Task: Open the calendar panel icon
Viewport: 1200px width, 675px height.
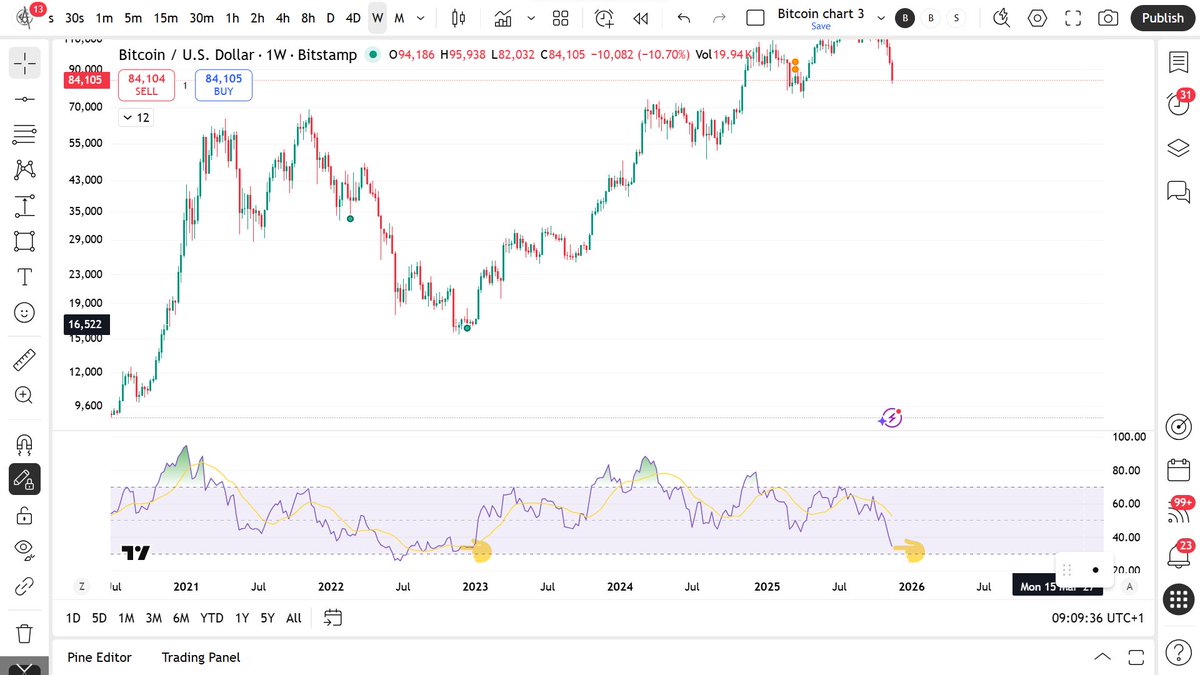Action: [1177, 469]
